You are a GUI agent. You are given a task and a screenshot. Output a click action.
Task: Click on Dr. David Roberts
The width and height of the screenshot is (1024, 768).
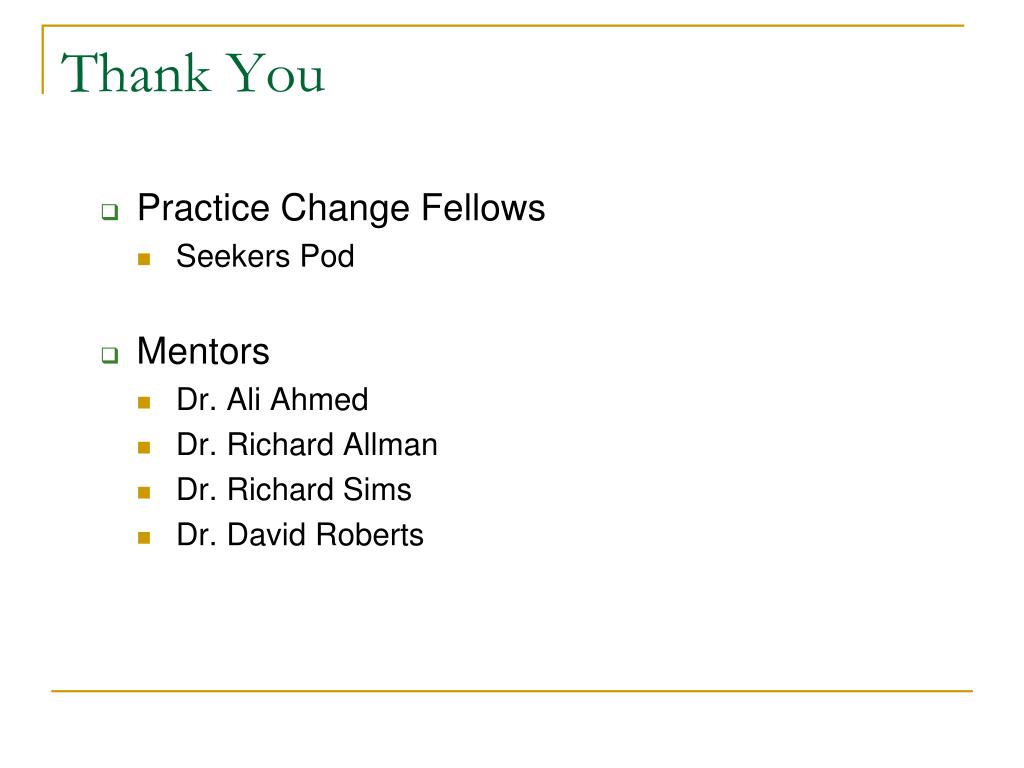[300, 535]
